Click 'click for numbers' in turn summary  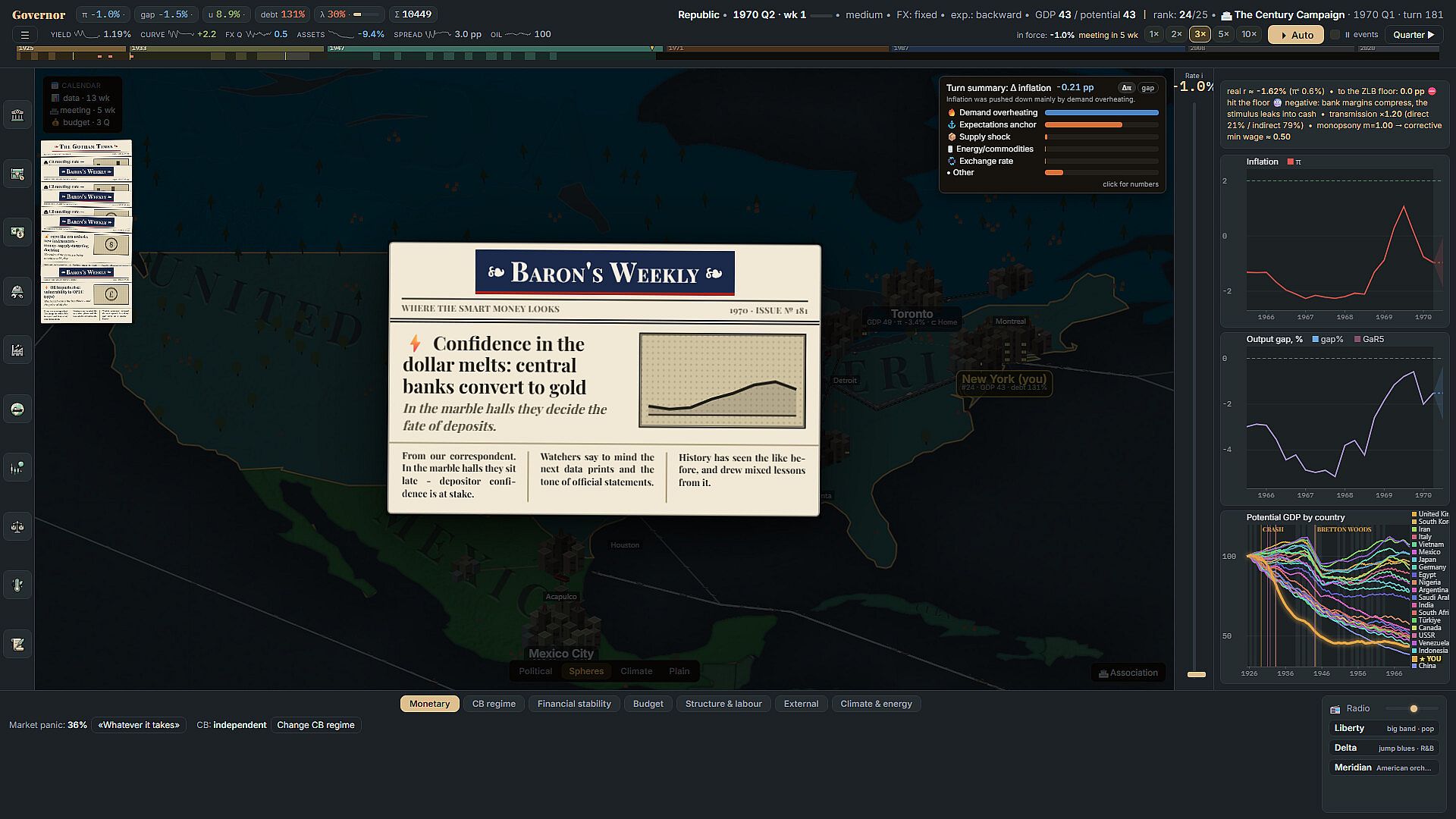(x=1130, y=184)
